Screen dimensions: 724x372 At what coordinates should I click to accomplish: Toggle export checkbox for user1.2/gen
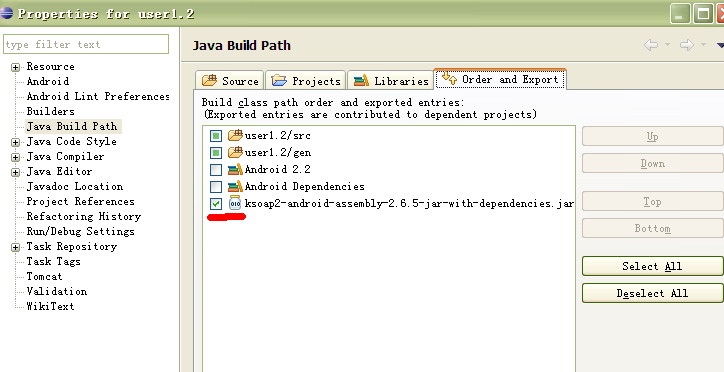pos(216,153)
